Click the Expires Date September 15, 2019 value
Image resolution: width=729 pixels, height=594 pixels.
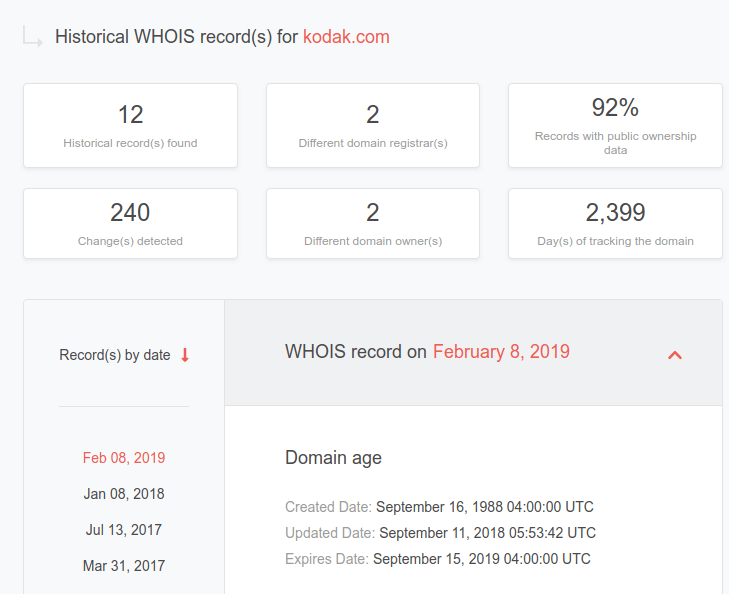(482, 559)
